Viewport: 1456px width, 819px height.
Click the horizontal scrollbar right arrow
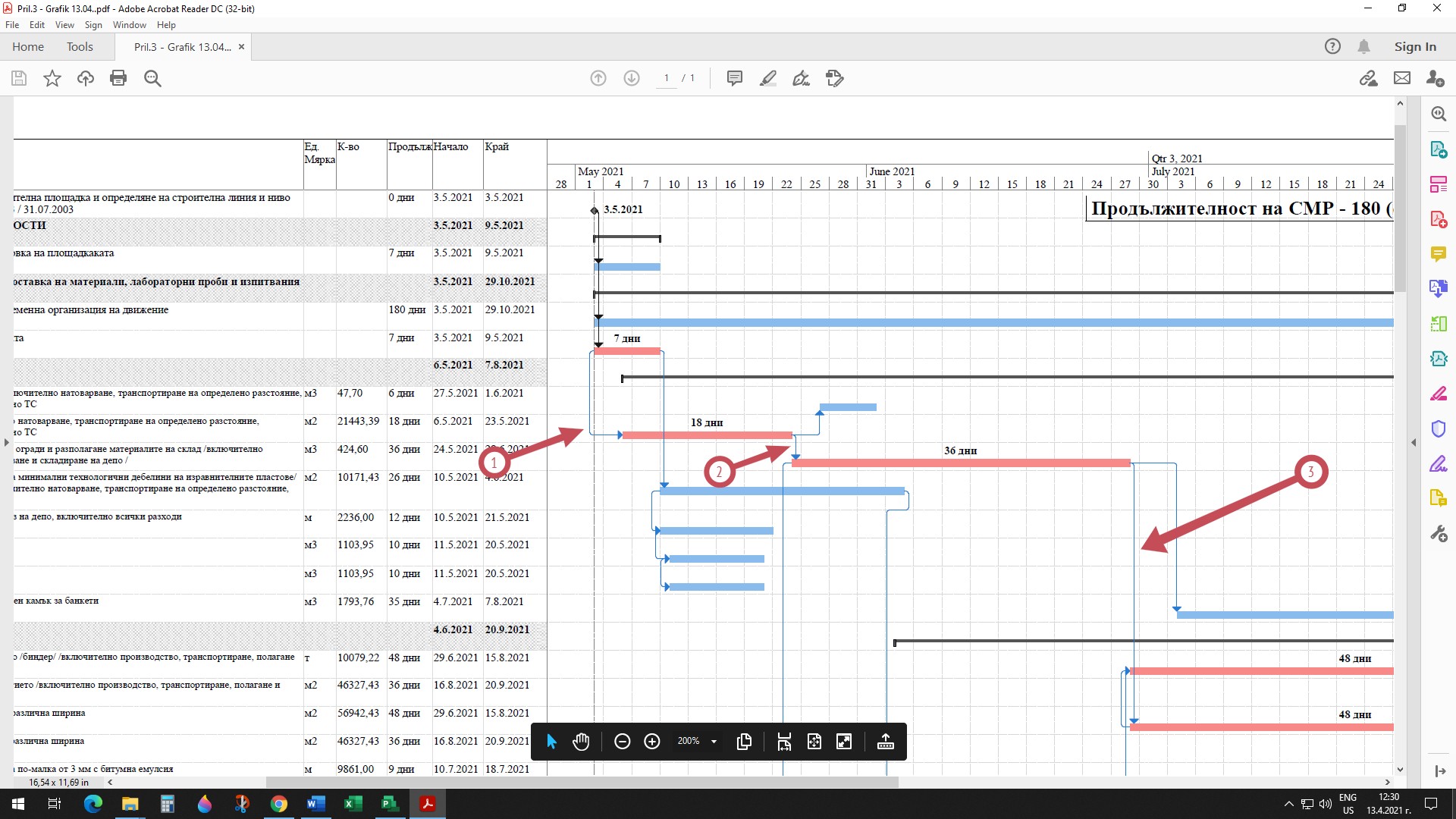pyautogui.click(x=1388, y=782)
